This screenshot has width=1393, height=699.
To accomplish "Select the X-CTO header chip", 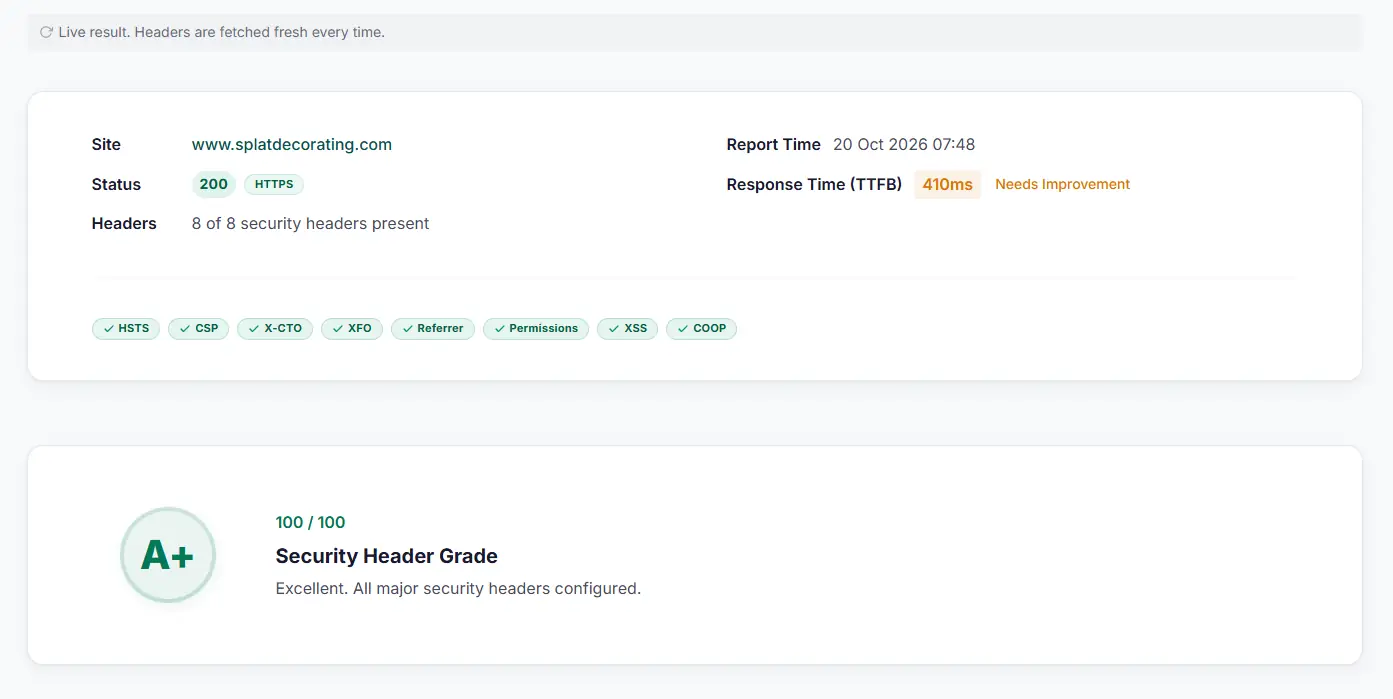I will 275,328.
